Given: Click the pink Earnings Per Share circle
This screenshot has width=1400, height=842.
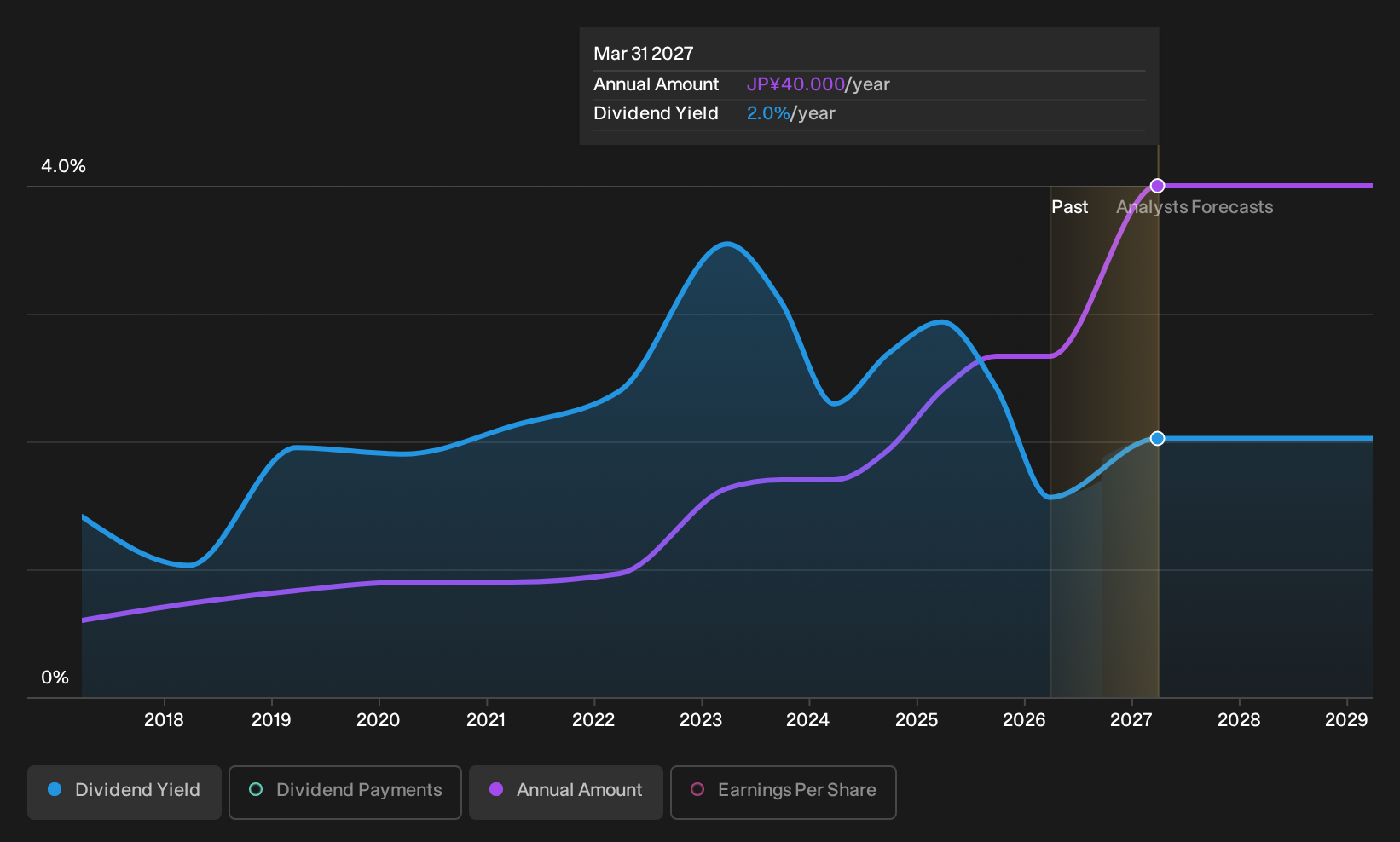Looking at the screenshot, I should click(697, 790).
